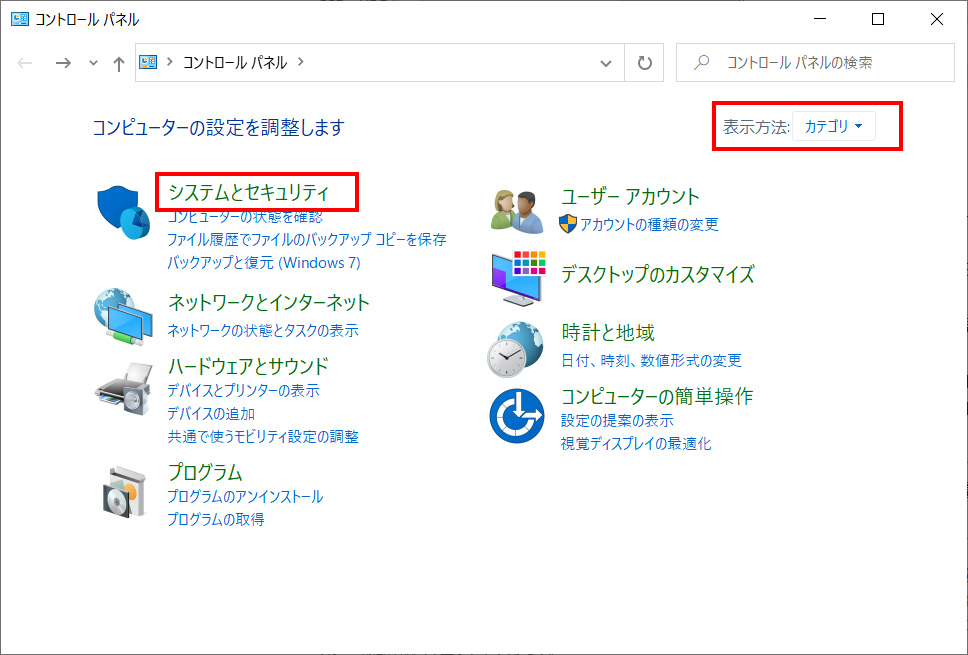Open プログラム category heading
The height and width of the screenshot is (655, 968).
pos(205,472)
